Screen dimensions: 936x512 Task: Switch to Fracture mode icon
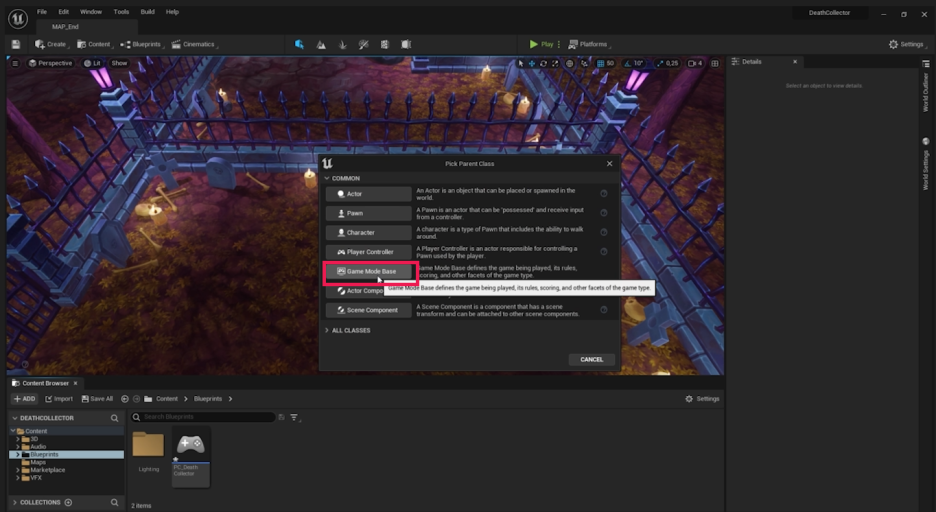[384, 44]
